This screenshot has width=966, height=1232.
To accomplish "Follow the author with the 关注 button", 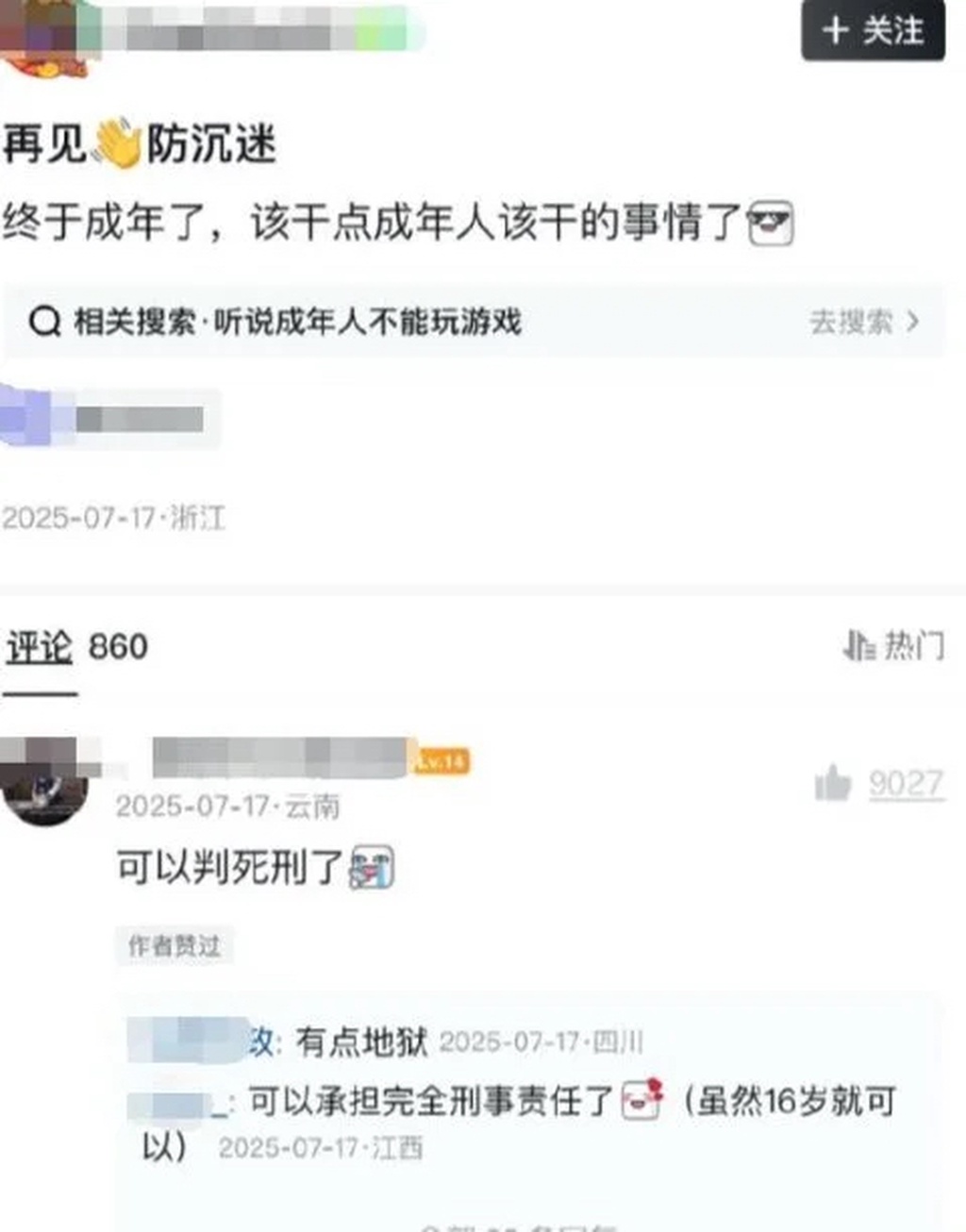I will point(873,30).
